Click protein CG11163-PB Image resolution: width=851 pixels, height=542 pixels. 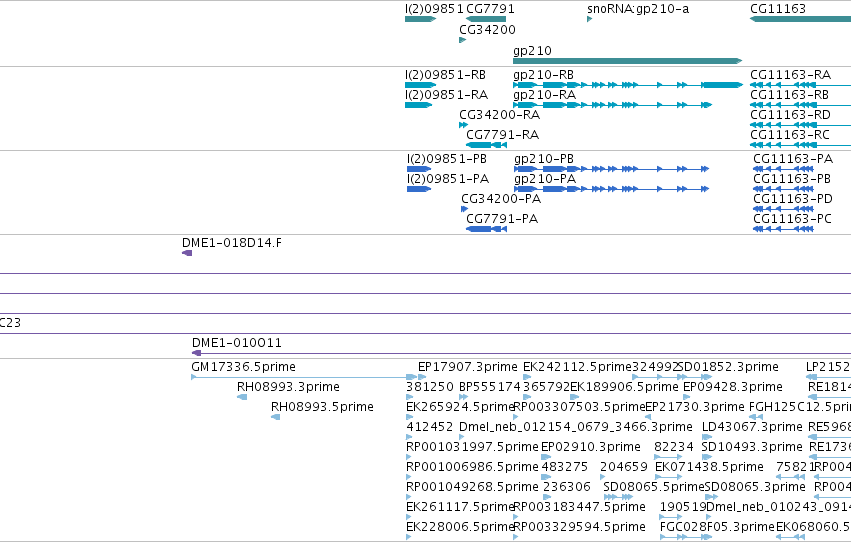783,189
